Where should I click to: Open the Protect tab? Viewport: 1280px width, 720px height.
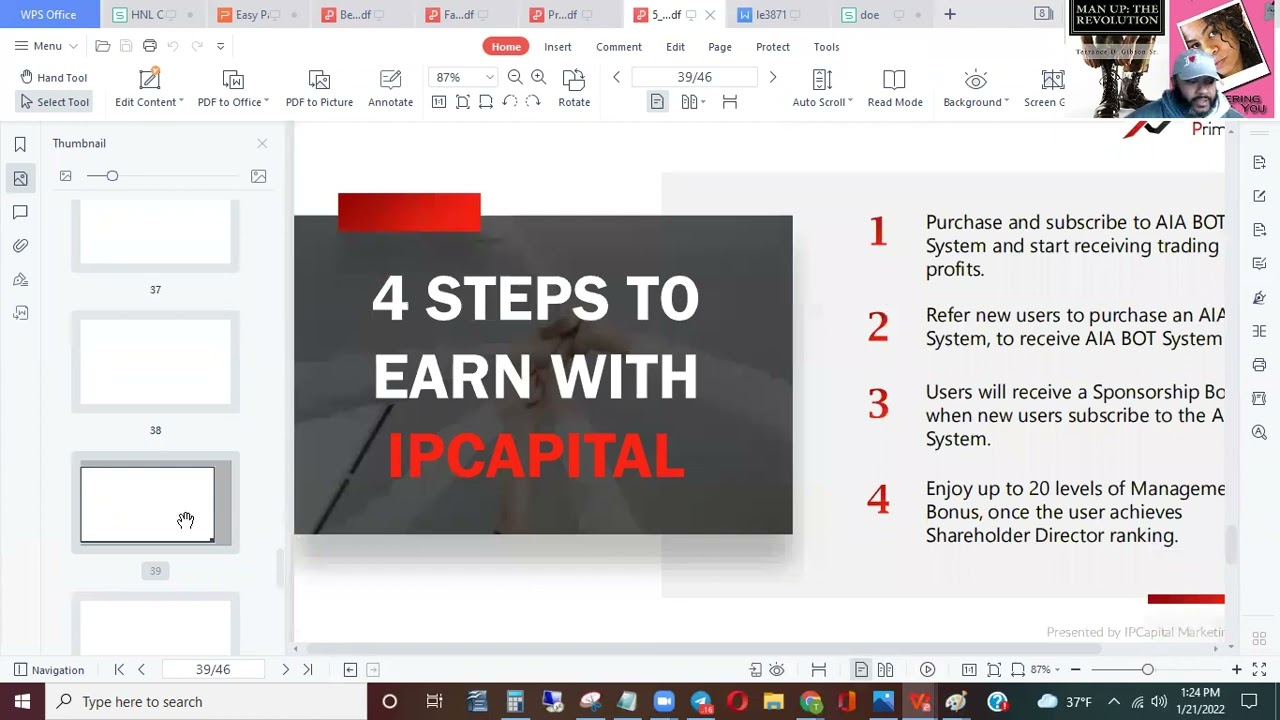[773, 47]
